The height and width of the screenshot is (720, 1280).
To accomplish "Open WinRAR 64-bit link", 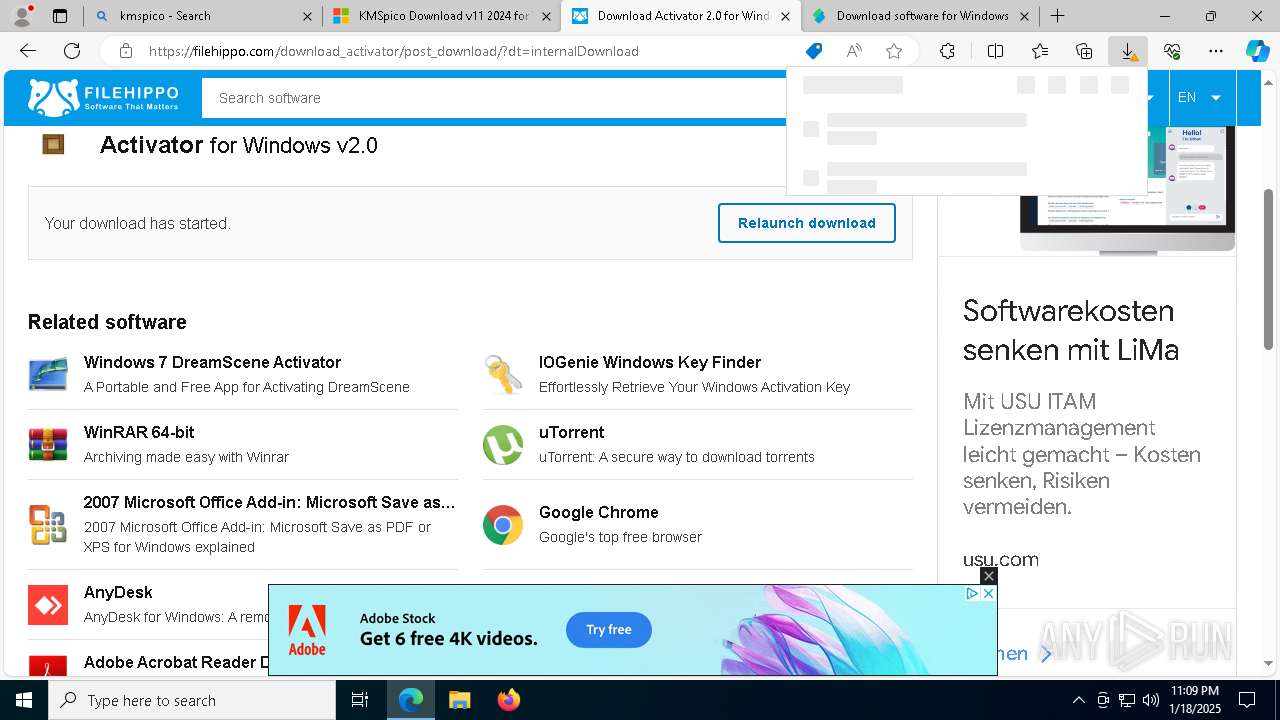I will 139,432.
